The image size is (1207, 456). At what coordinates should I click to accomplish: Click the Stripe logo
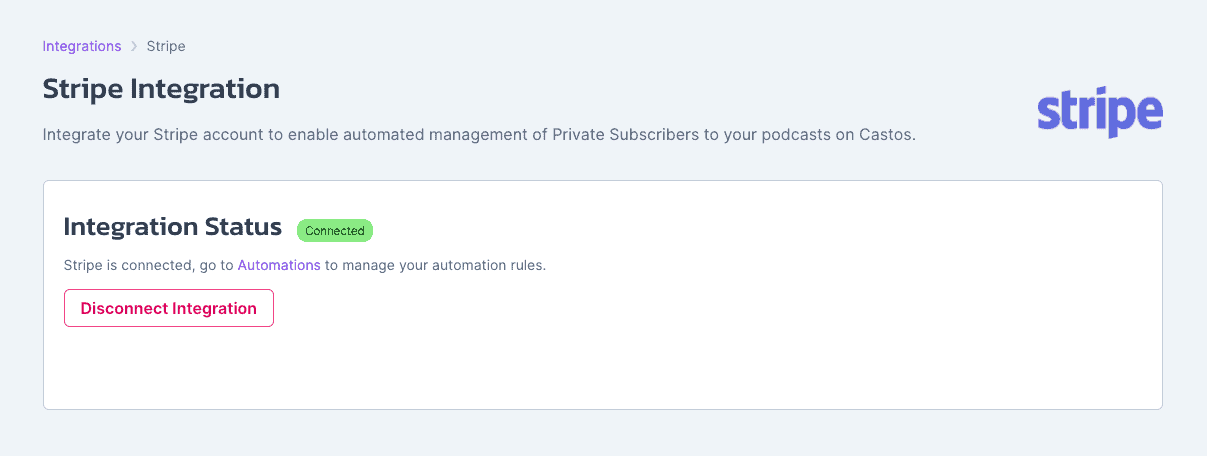(1100, 113)
